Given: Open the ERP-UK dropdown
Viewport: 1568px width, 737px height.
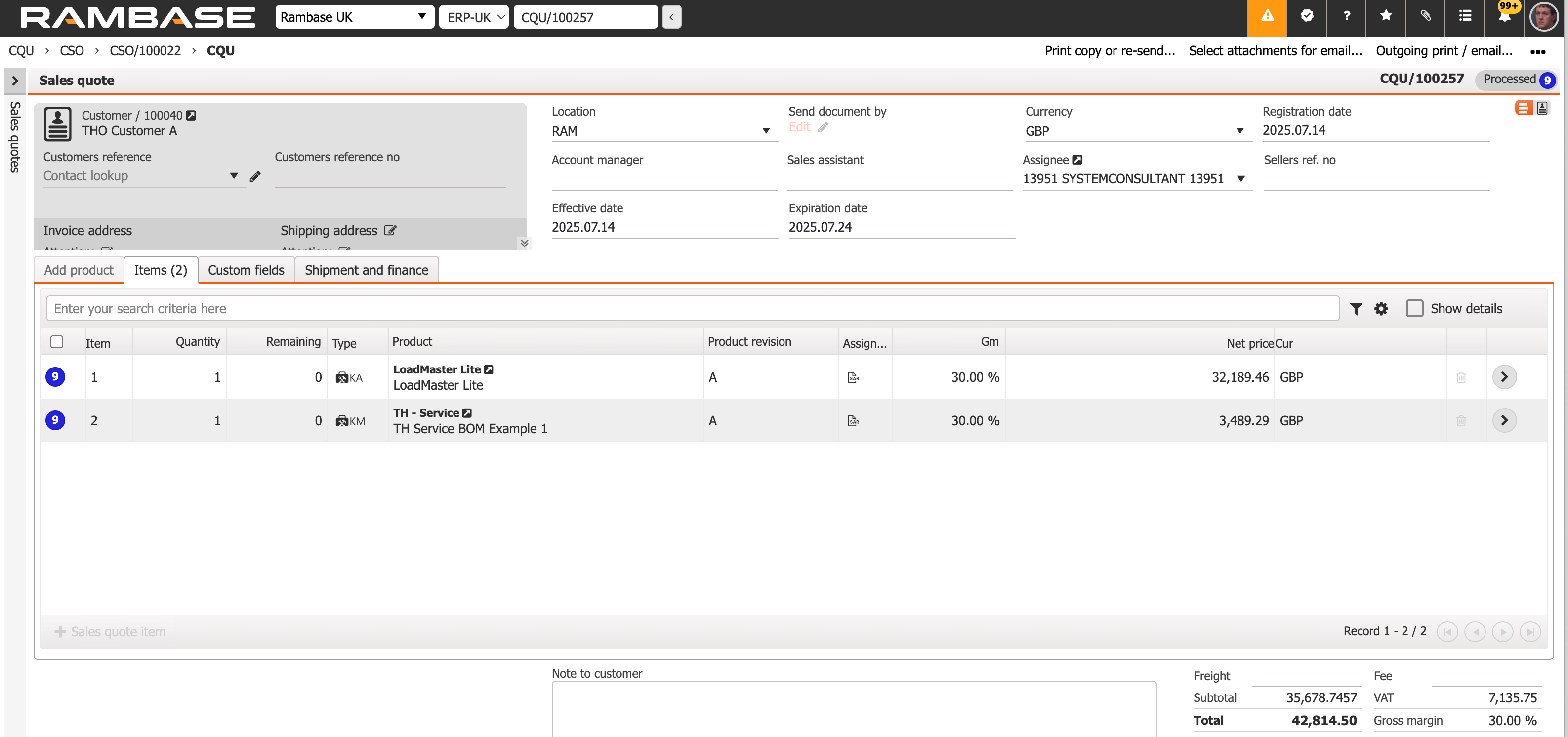Looking at the screenshot, I should 474,17.
